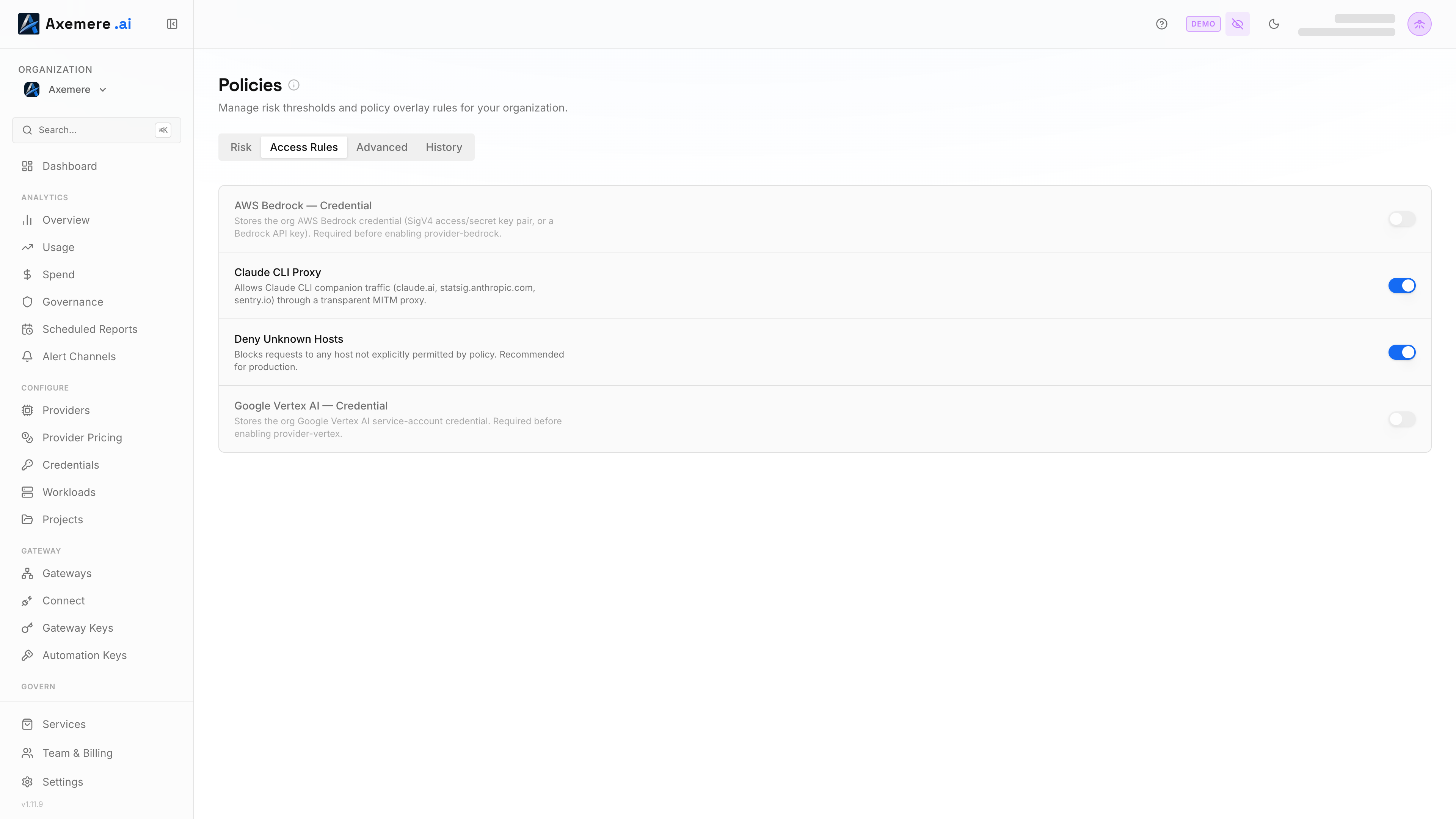Click the Claude CLI Proxy title
The width and height of the screenshot is (1456, 819).
pos(278,273)
